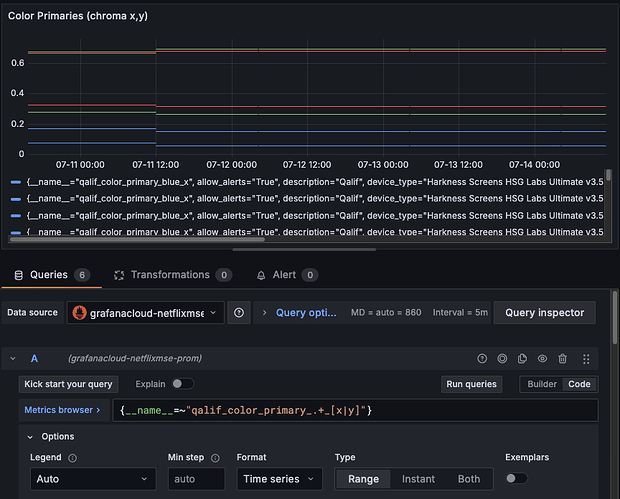The height and width of the screenshot is (499, 620).
Task: Click Run queries button
Action: click(x=471, y=384)
